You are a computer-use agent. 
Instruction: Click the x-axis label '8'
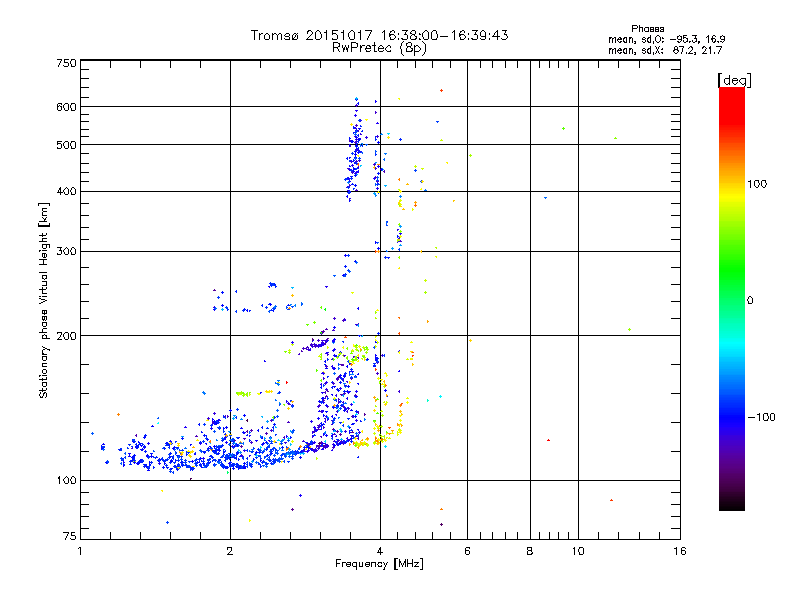[x=530, y=551]
